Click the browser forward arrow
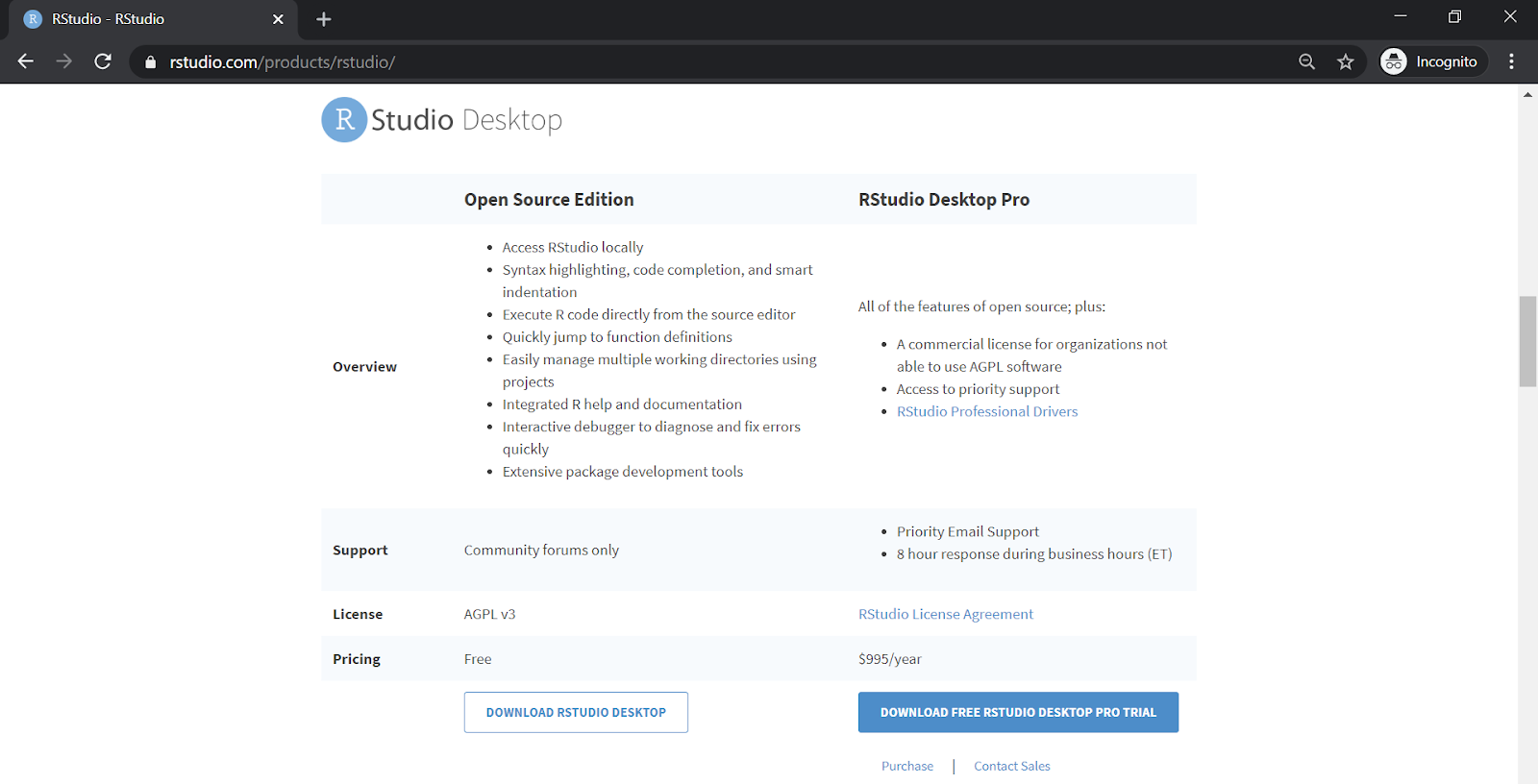The width and height of the screenshot is (1538, 784). pos(64,61)
